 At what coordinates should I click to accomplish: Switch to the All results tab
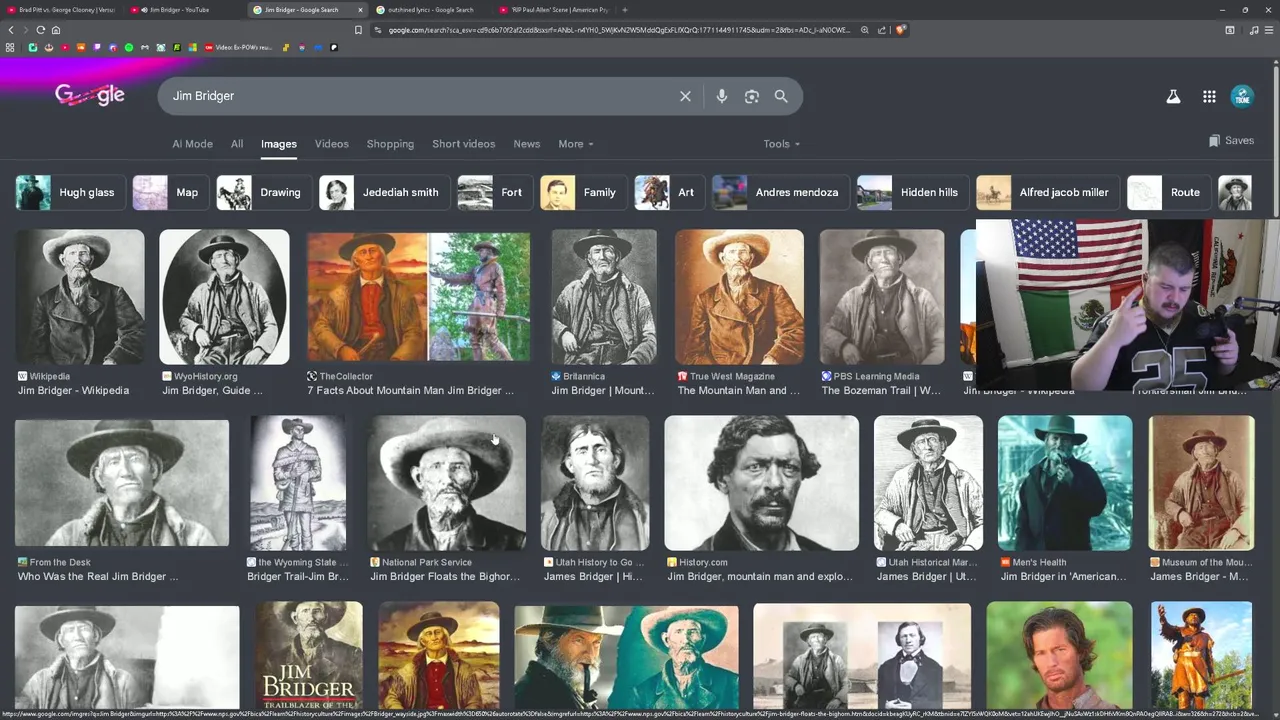237,144
